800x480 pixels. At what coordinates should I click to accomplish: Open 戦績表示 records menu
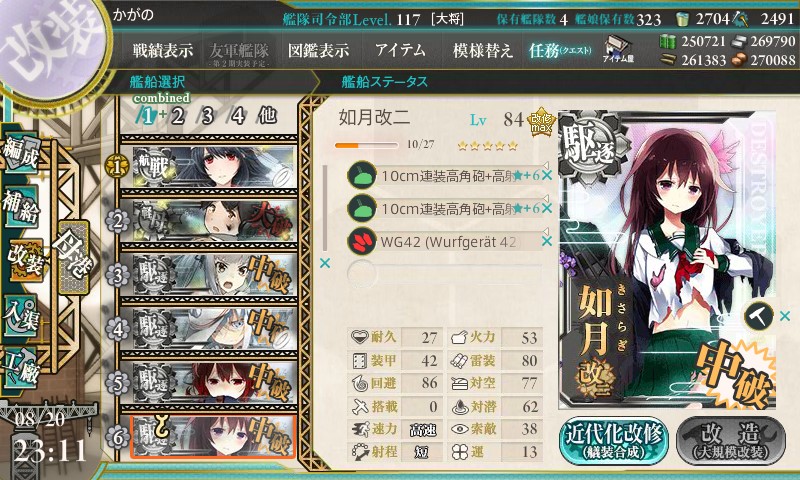click(163, 50)
